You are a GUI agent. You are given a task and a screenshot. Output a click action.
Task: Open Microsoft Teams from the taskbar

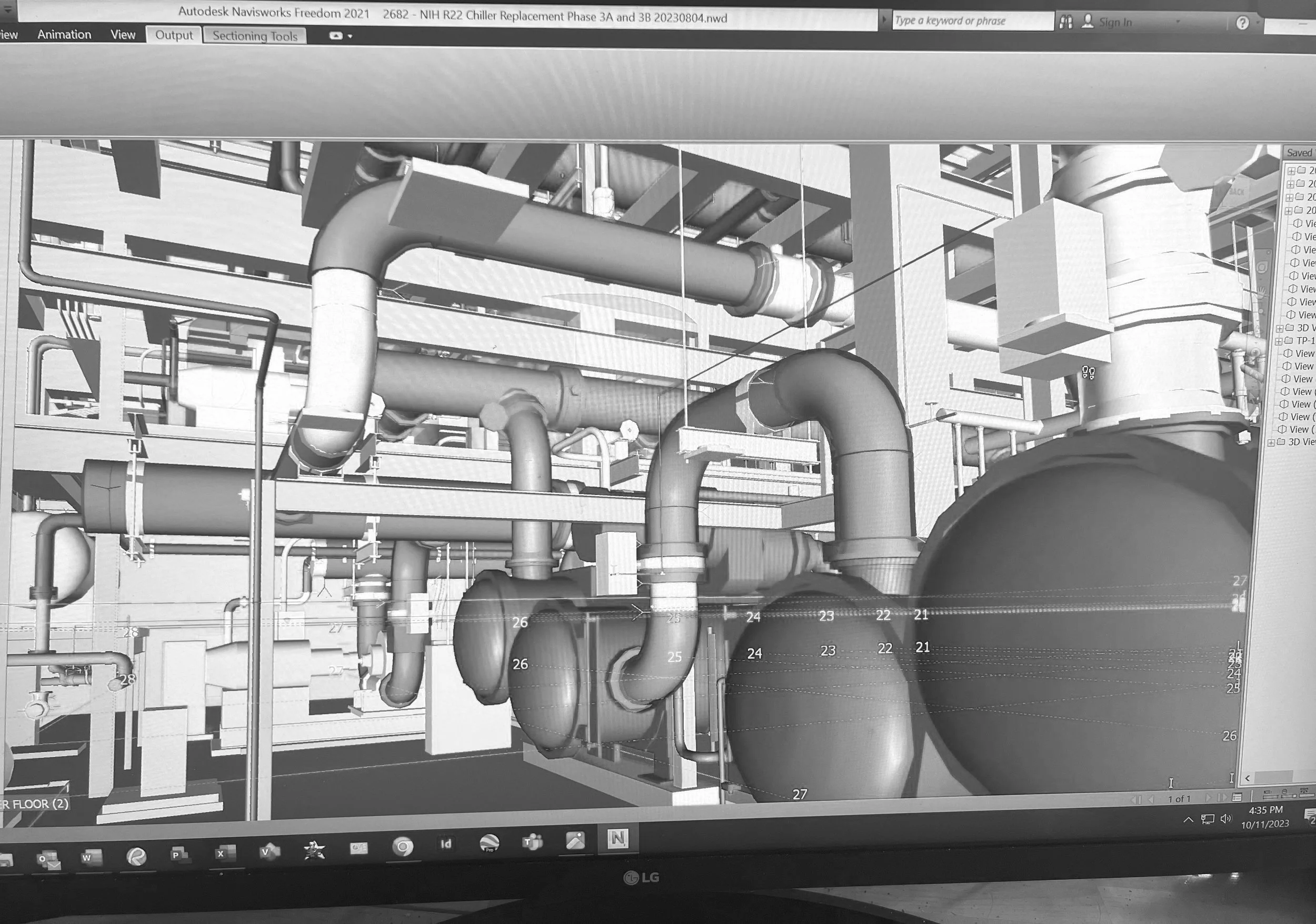[x=533, y=842]
